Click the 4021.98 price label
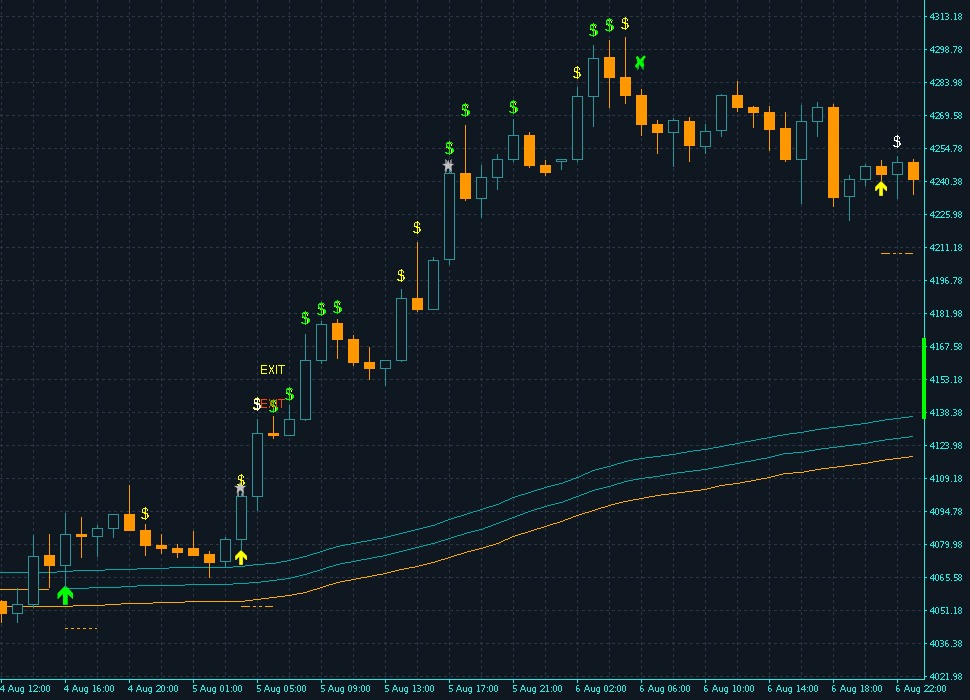Viewport: 970px width, 700px height. click(946, 677)
